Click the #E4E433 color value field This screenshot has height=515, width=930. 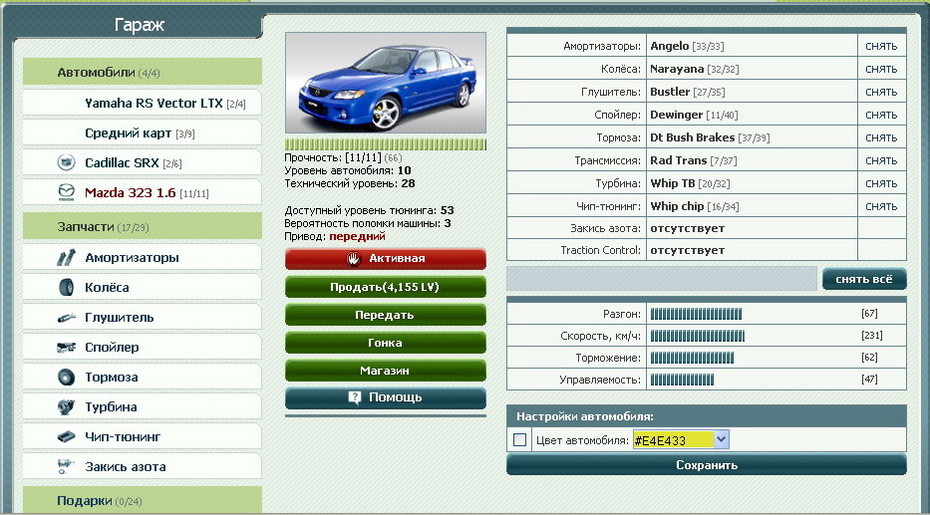[673, 440]
